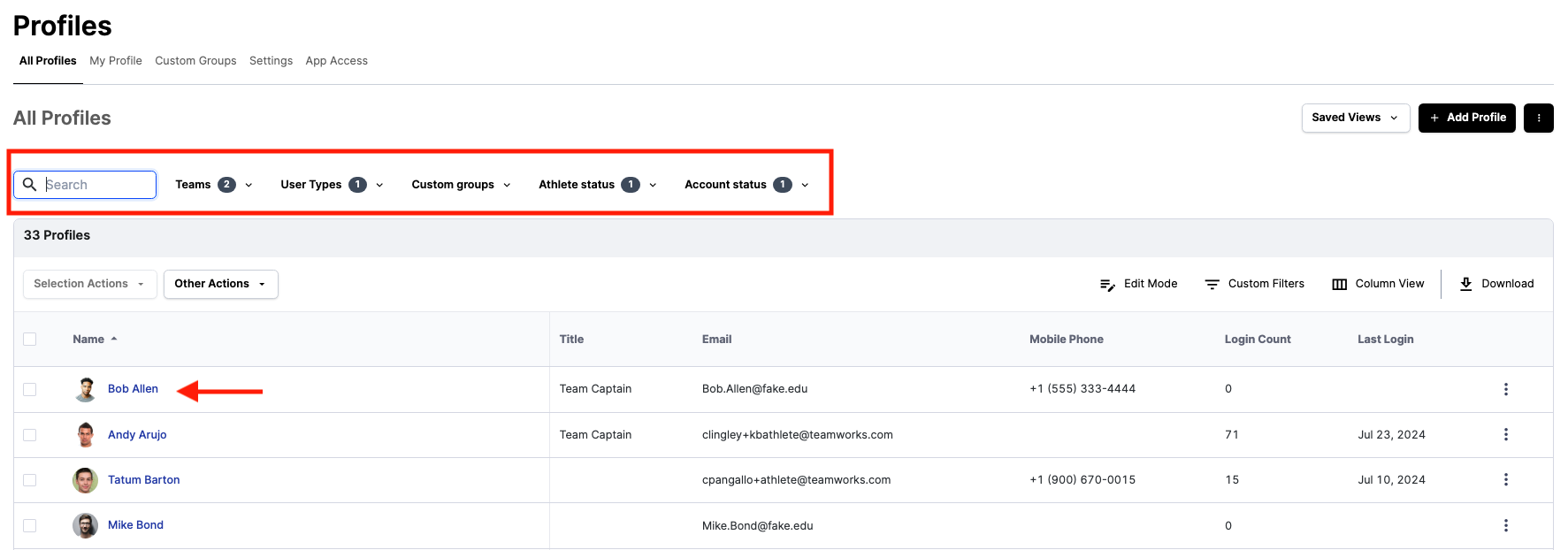
Task: Sort by the Name column header
Action: tap(88, 339)
